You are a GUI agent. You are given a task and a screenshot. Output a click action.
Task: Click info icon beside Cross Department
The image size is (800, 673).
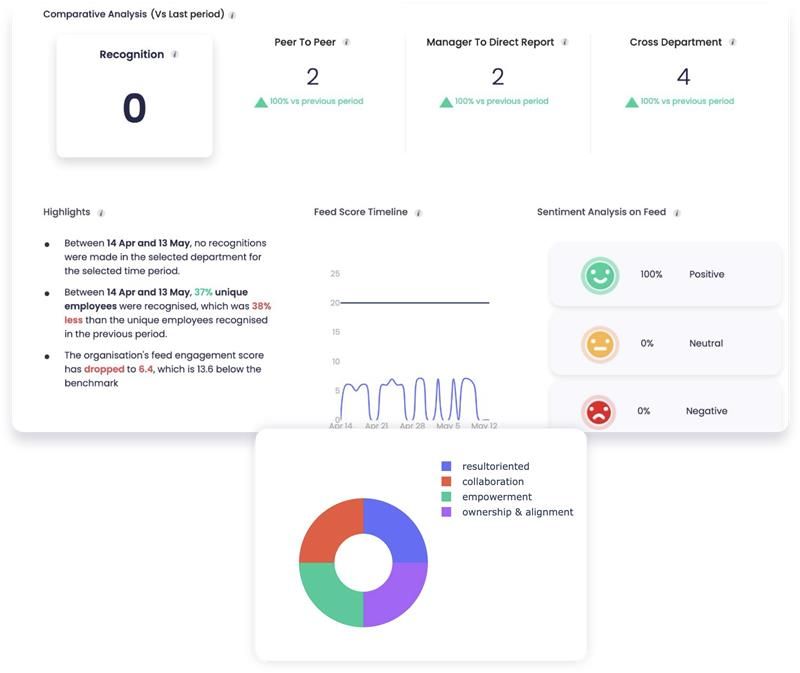tap(732, 42)
